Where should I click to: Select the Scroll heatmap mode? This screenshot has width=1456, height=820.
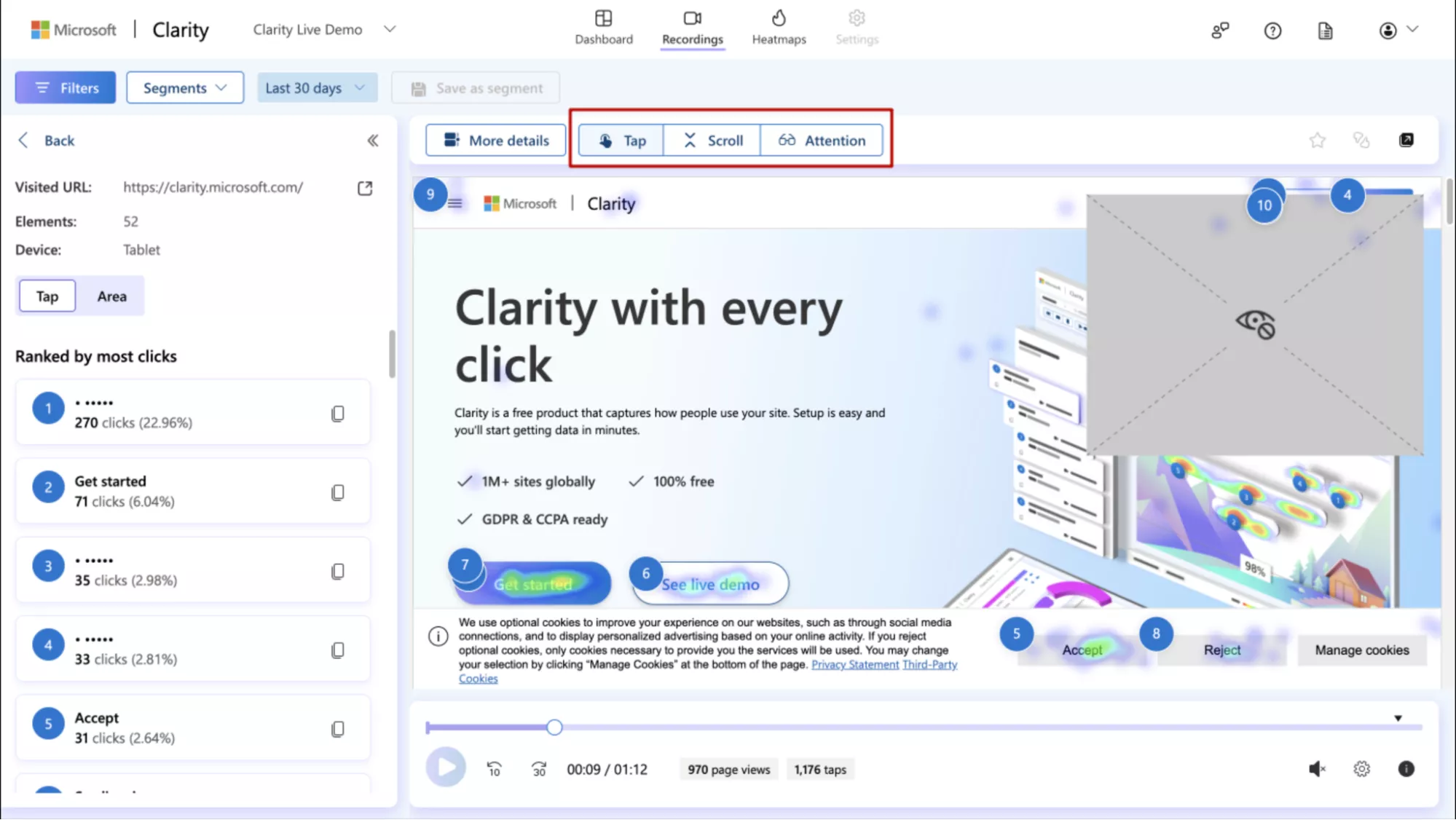coord(712,141)
